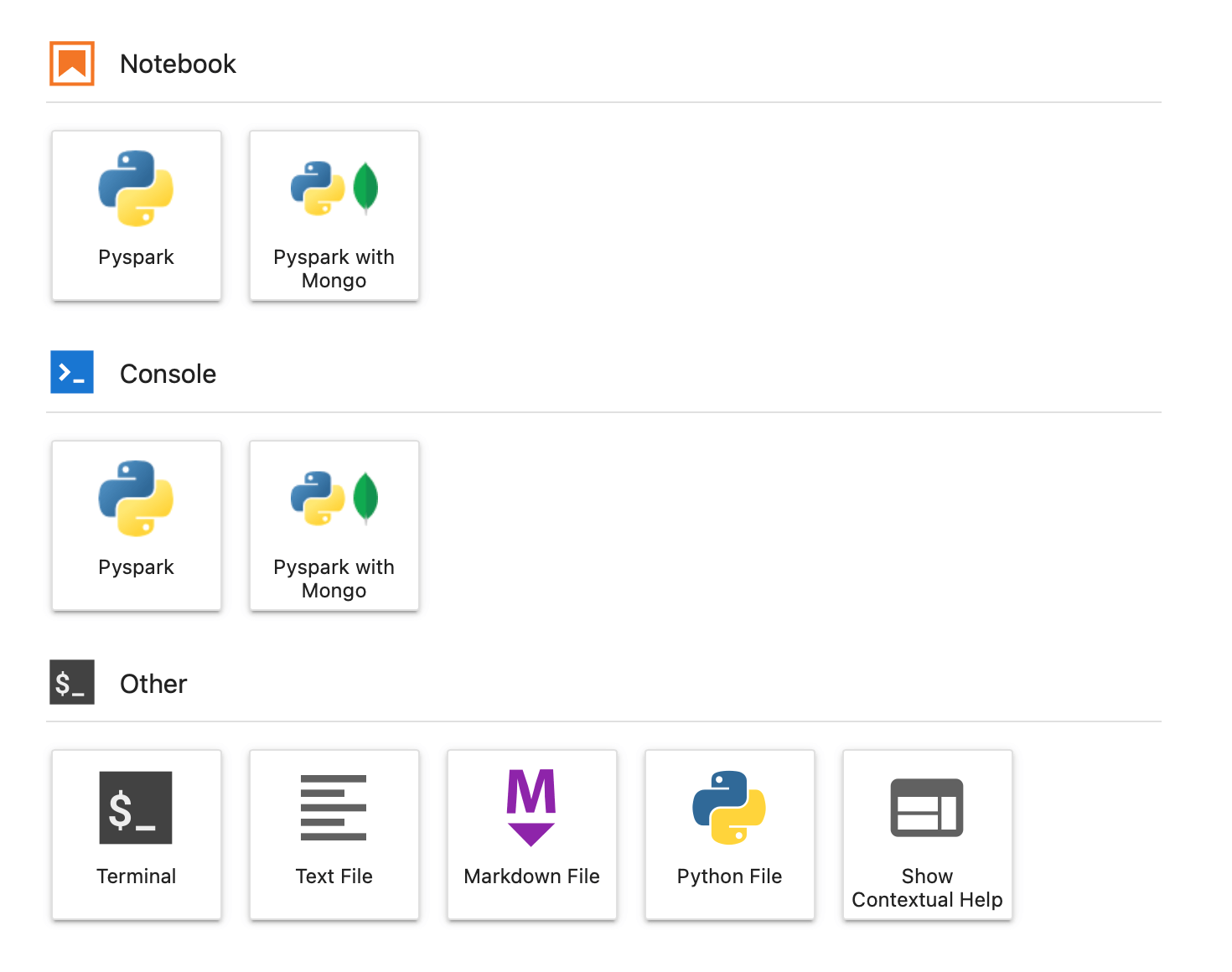The image size is (1232, 972).
Task: Start a Pyspark console
Action: point(137,525)
